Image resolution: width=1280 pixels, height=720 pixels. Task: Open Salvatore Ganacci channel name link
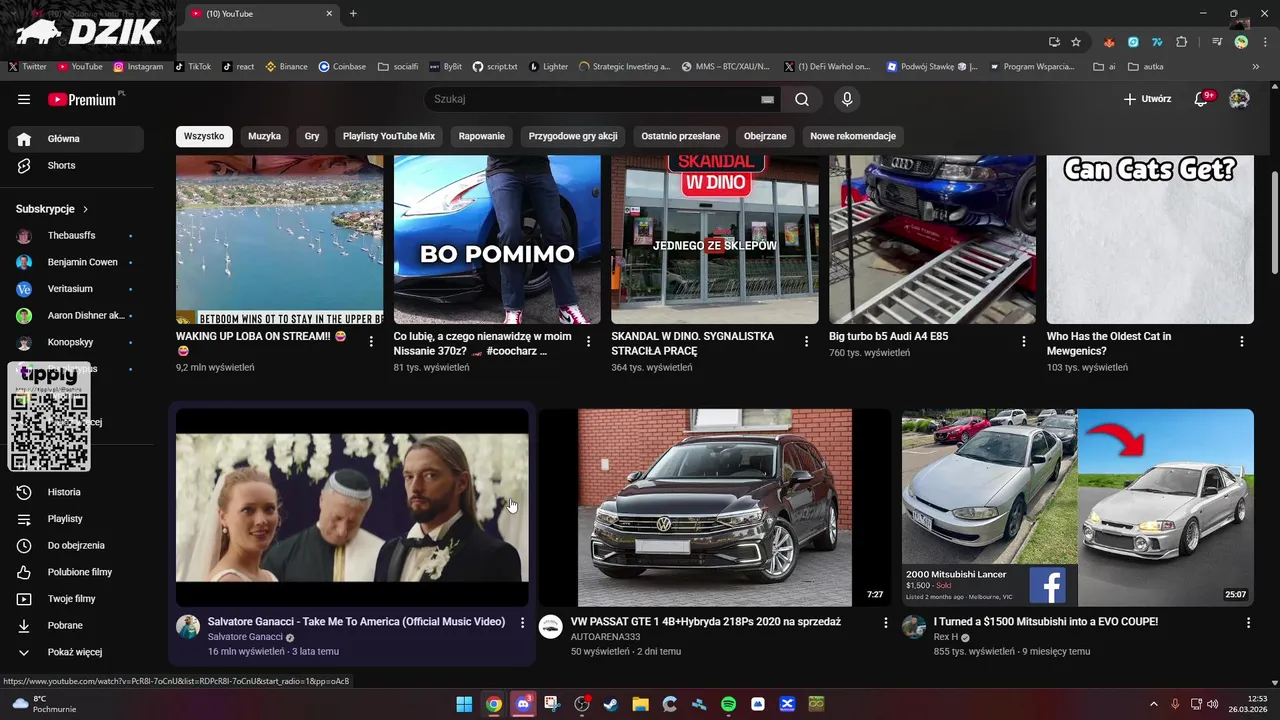(245, 637)
